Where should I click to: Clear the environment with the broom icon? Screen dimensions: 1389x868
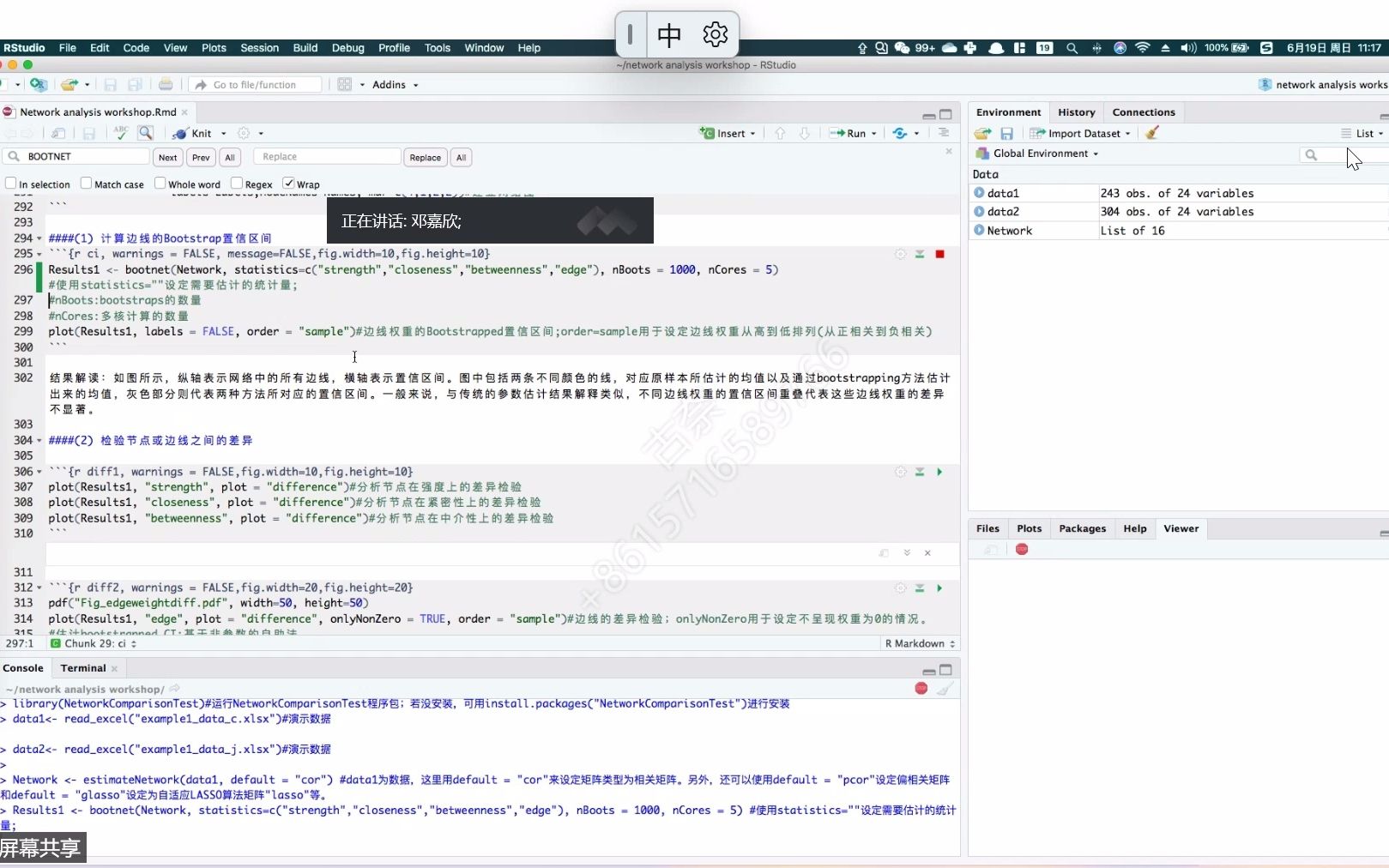[1152, 133]
